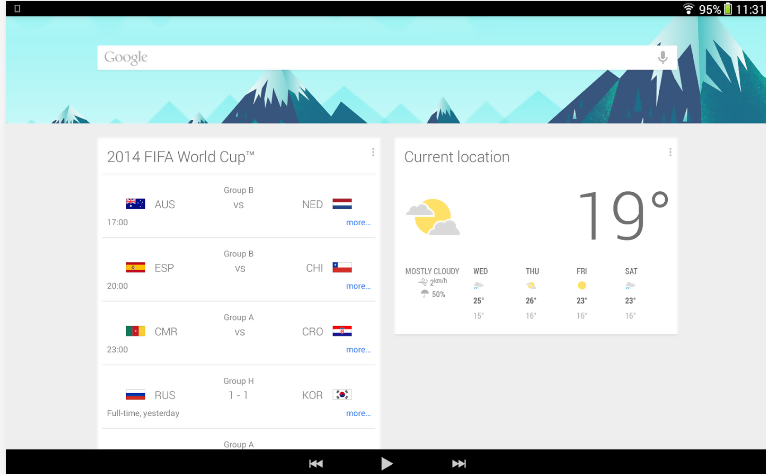Click the Spain flag icon
This screenshot has height=474, width=766.
135,268
